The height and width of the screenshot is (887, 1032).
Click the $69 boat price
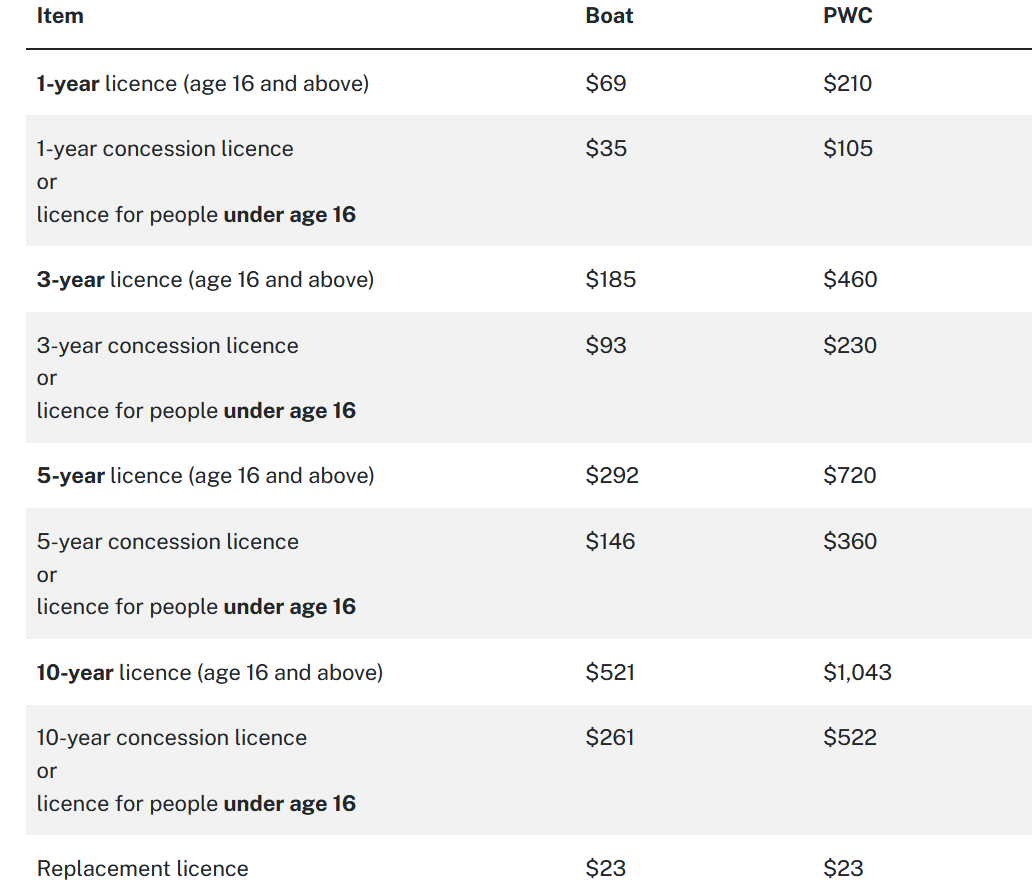coord(606,84)
